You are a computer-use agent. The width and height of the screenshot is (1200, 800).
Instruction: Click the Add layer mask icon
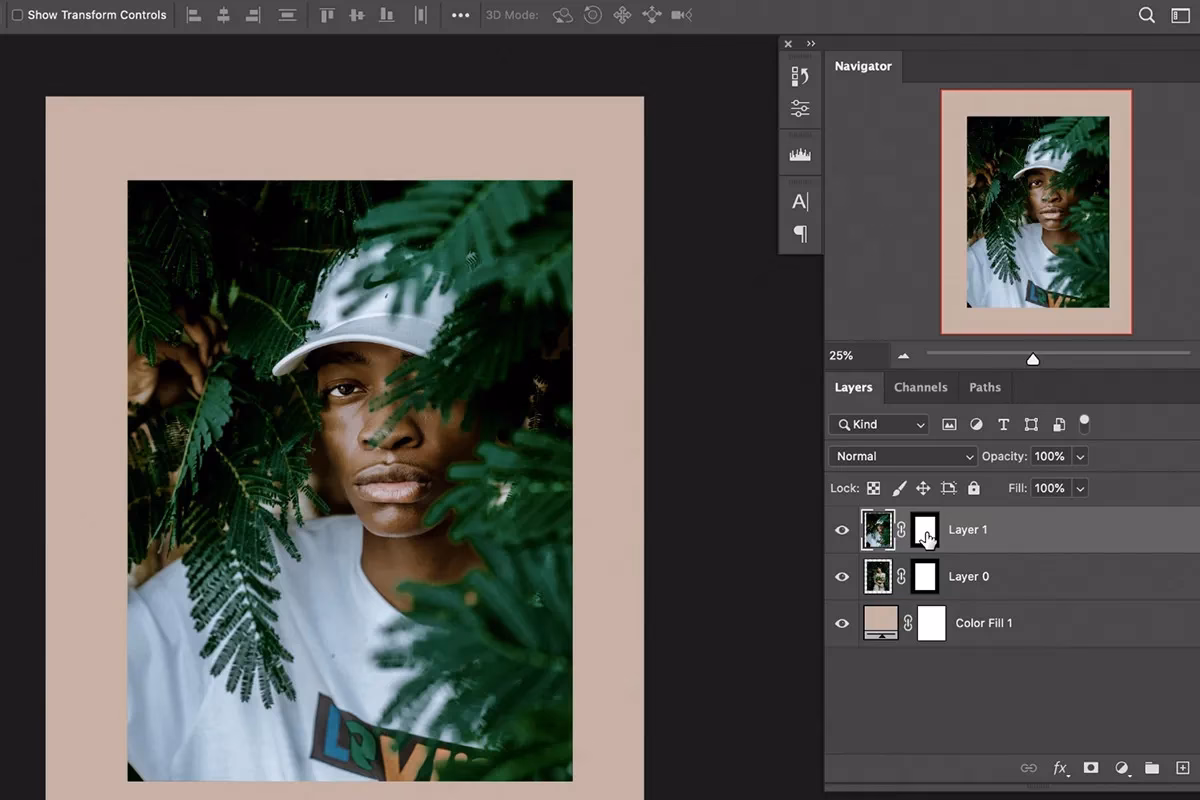pos(1090,768)
